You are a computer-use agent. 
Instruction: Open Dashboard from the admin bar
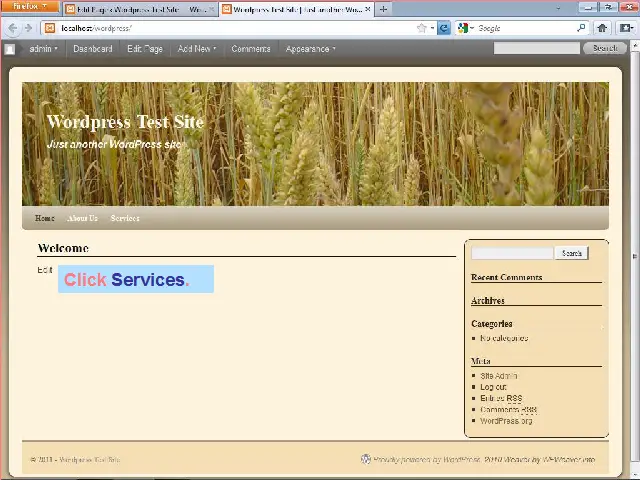[93, 49]
